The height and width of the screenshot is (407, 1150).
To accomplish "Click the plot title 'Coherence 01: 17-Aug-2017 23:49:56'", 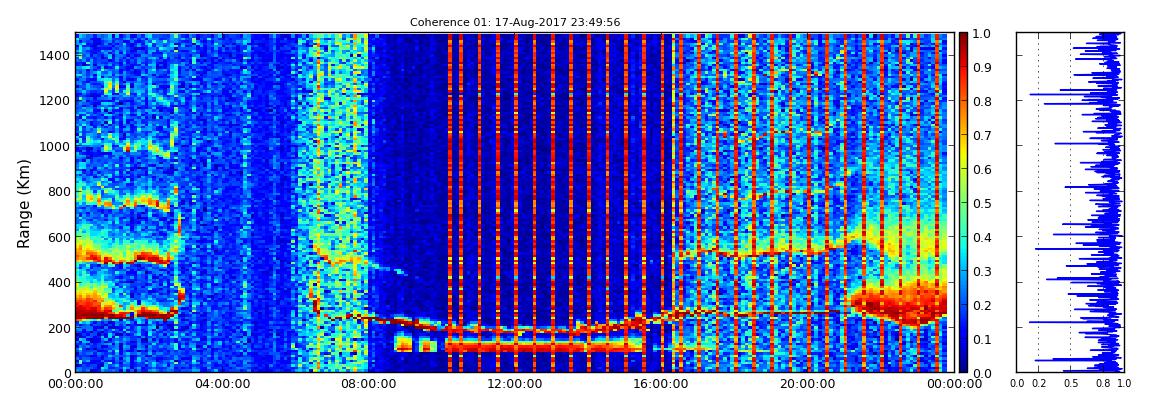I will pyautogui.click(x=515, y=23).
